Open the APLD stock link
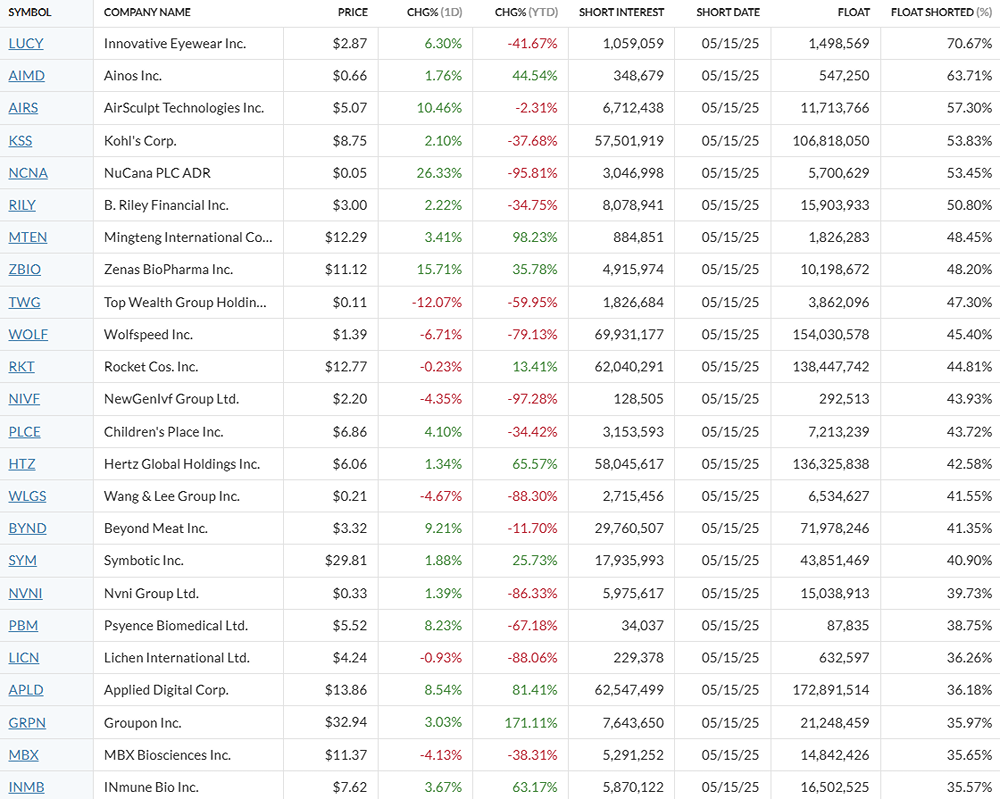 [x=26, y=690]
